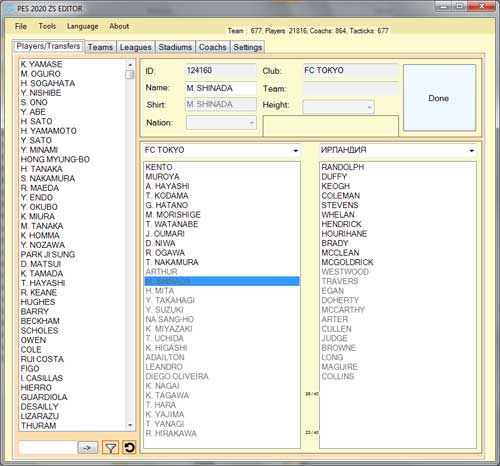Select K. YAMASE in the player list
Viewport: 500px width, 466px height.
click(x=41, y=64)
